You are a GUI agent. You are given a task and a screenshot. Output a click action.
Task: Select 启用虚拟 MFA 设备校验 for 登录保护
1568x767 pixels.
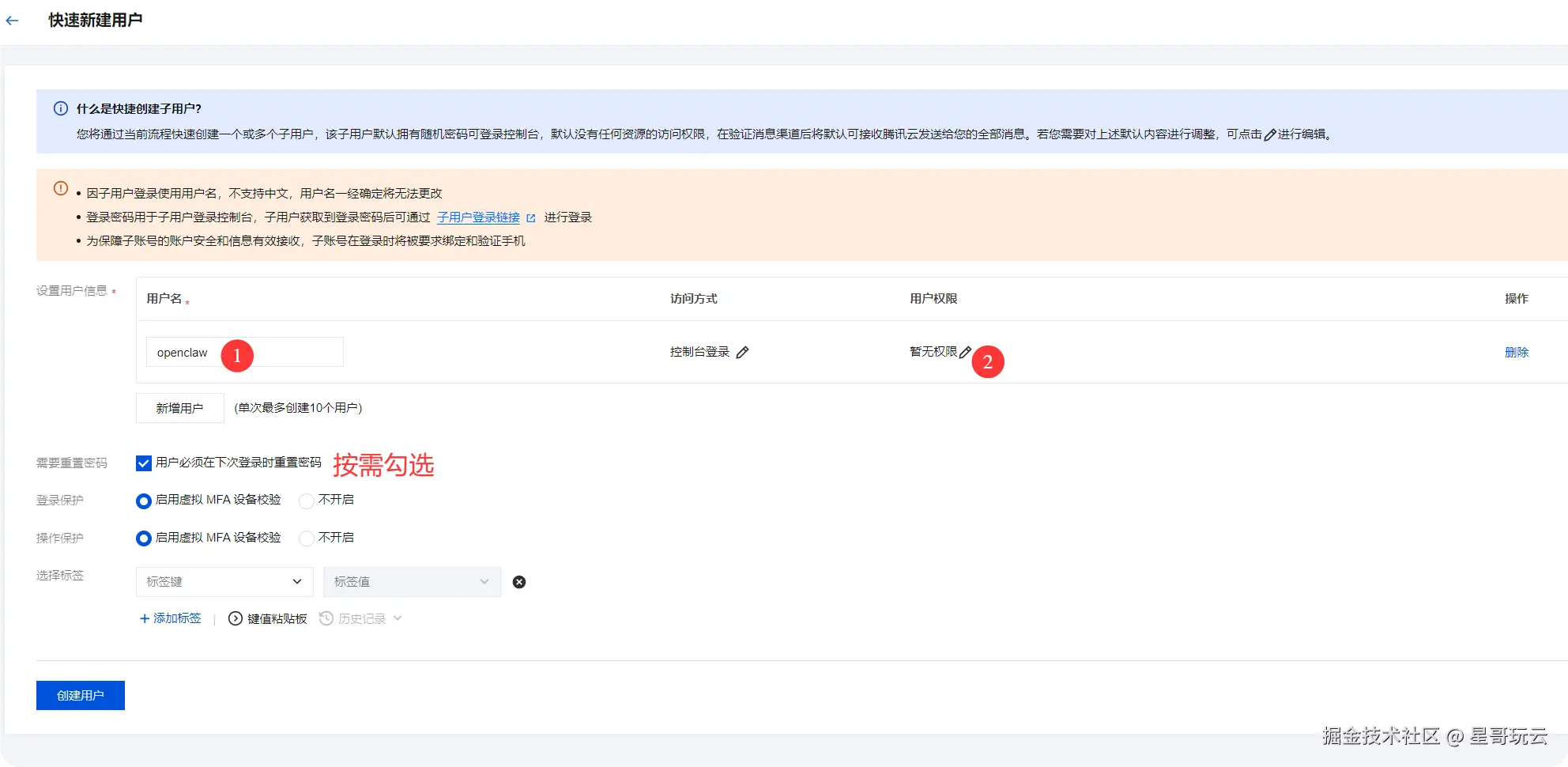[144, 501]
